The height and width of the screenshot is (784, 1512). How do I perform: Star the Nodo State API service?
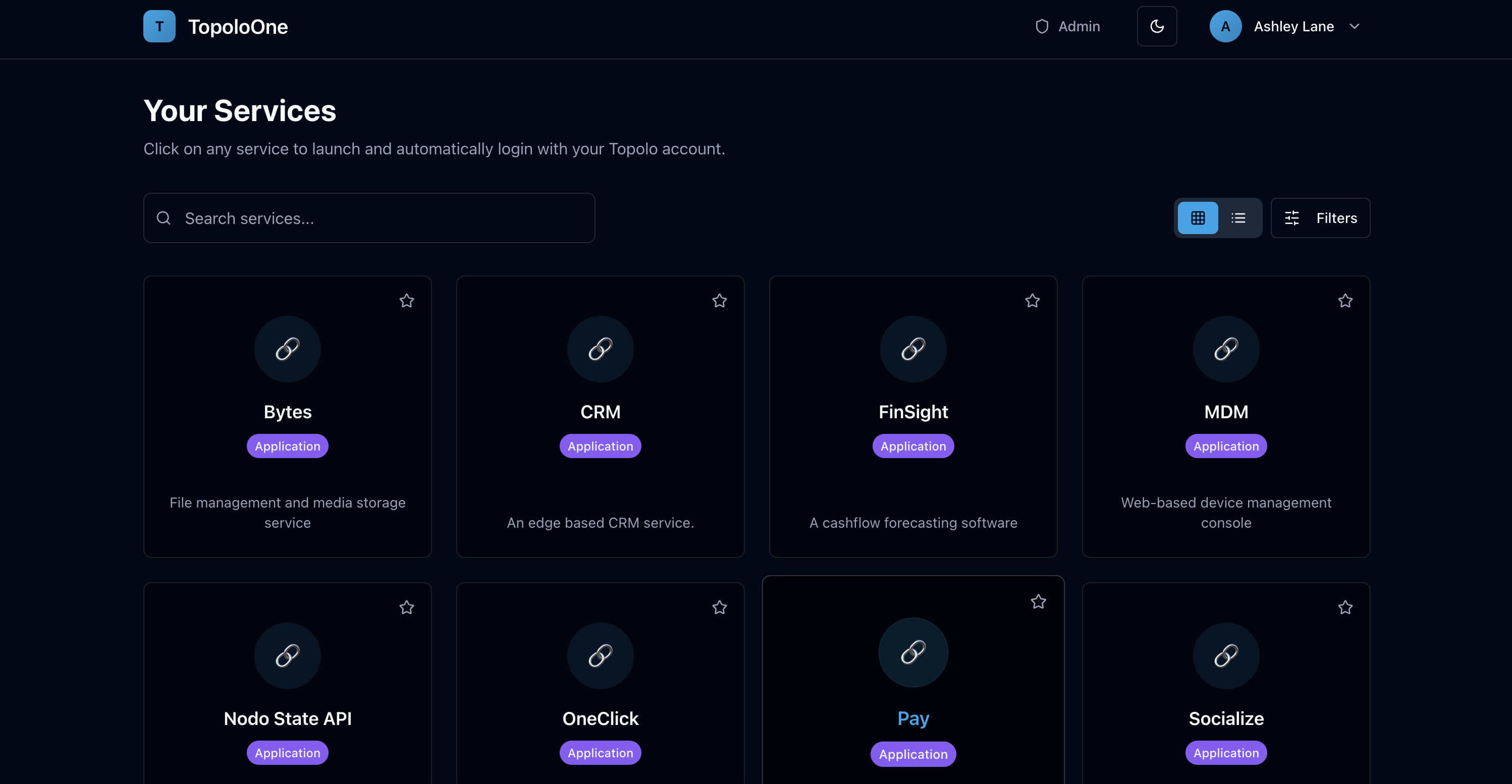click(407, 607)
